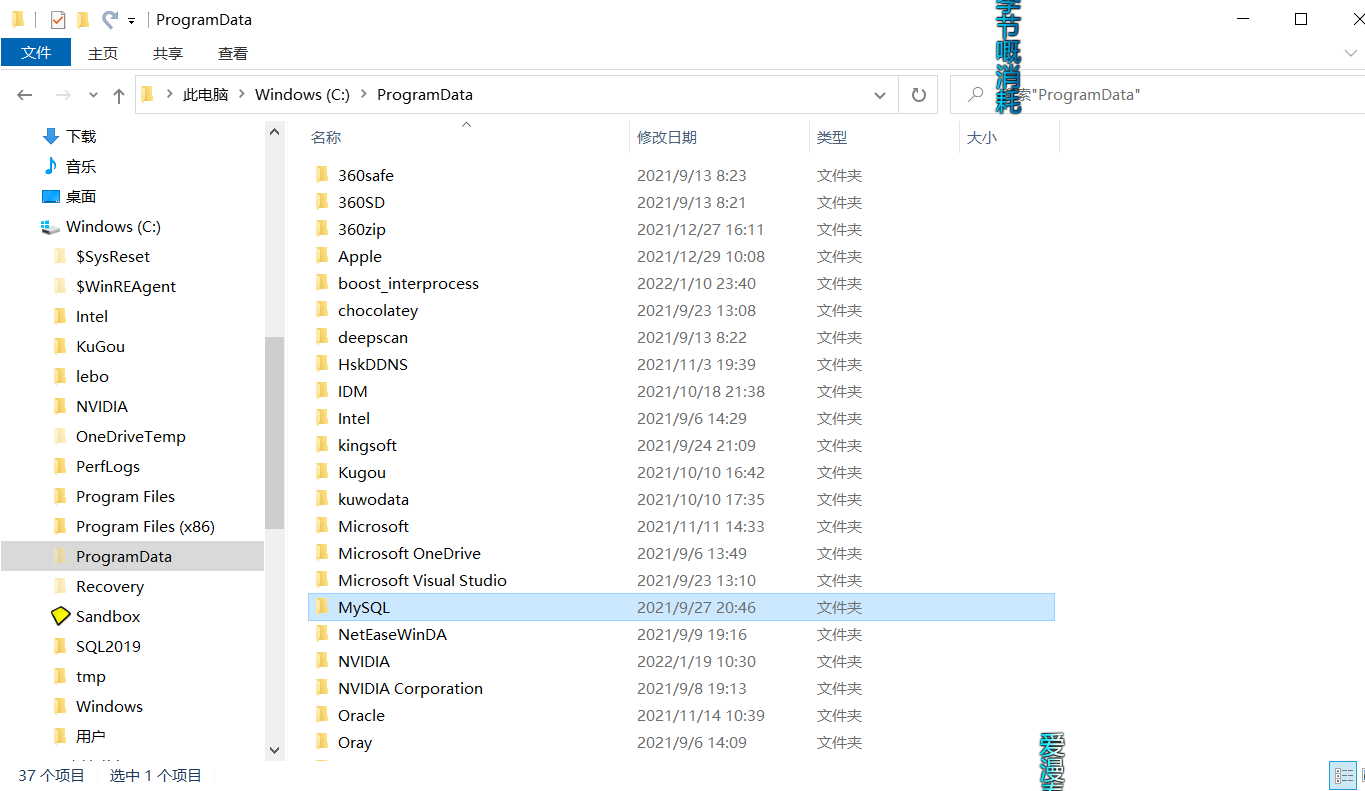Select the 360zip folder name
This screenshot has height=791, width=1365.
point(362,229)
